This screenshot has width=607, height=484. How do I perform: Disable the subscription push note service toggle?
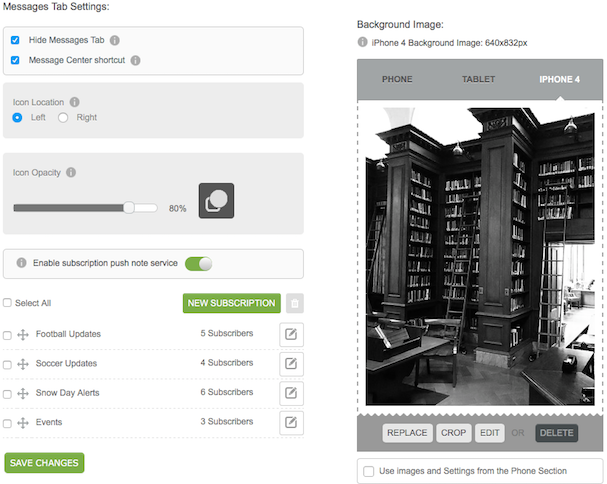click(x=199, y=264)
